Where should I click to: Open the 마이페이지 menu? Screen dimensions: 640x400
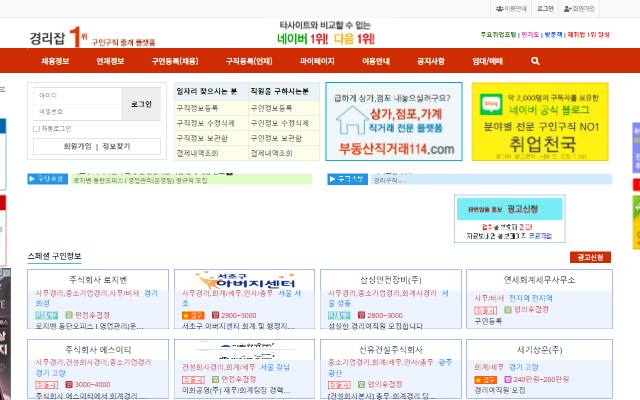point(317,61)
